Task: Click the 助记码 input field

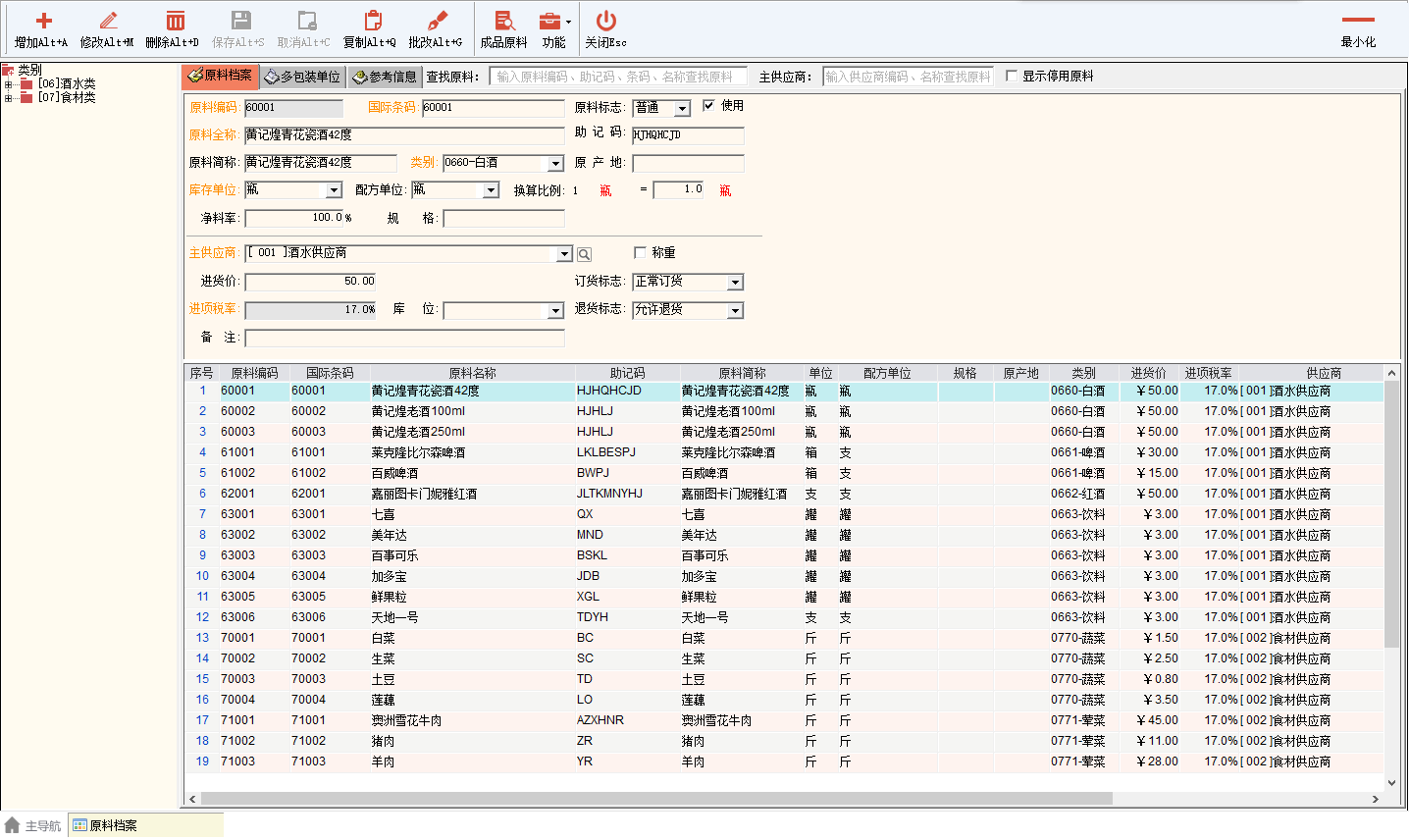Action: coord(688,135)
